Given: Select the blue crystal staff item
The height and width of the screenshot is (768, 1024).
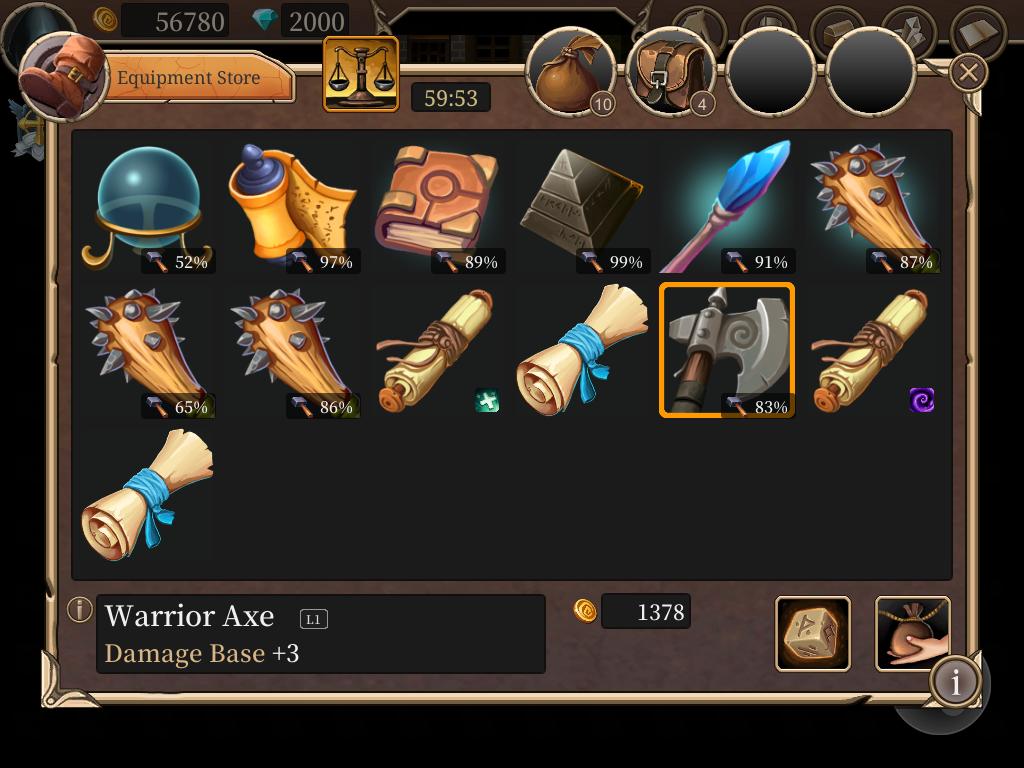Looking at the screenshot, I should pos(727,206).
